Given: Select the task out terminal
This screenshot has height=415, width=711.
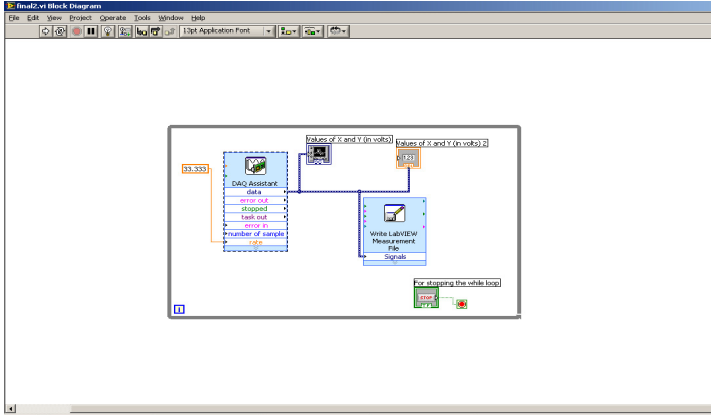Looking at the screenshot, I should coord(256,217).
